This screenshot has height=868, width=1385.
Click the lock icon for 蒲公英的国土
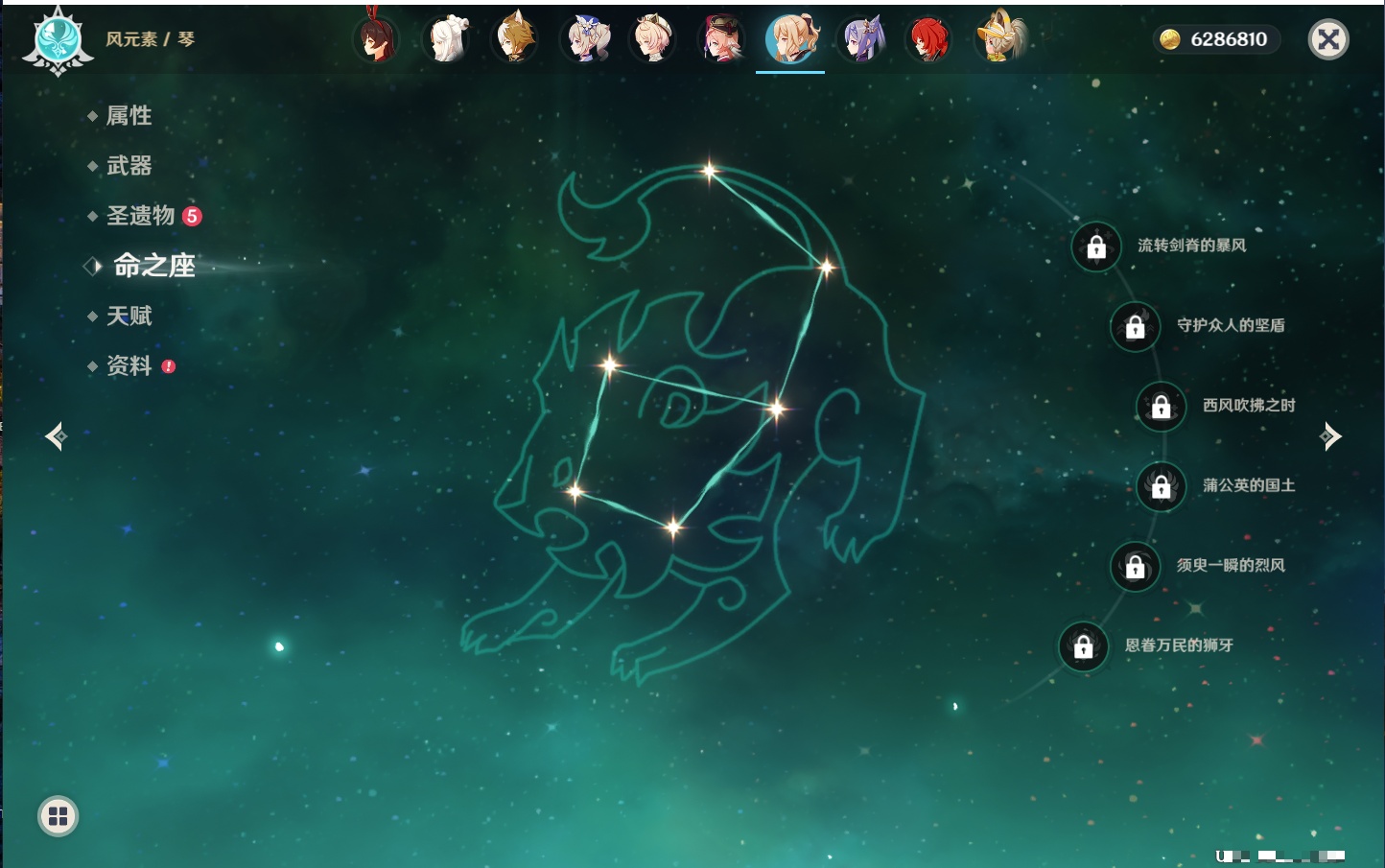click(1162, 486)
